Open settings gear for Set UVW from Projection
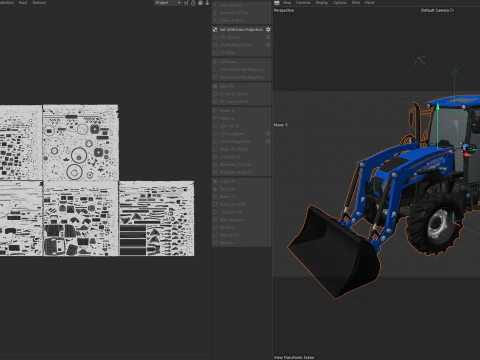 (268, 30)
